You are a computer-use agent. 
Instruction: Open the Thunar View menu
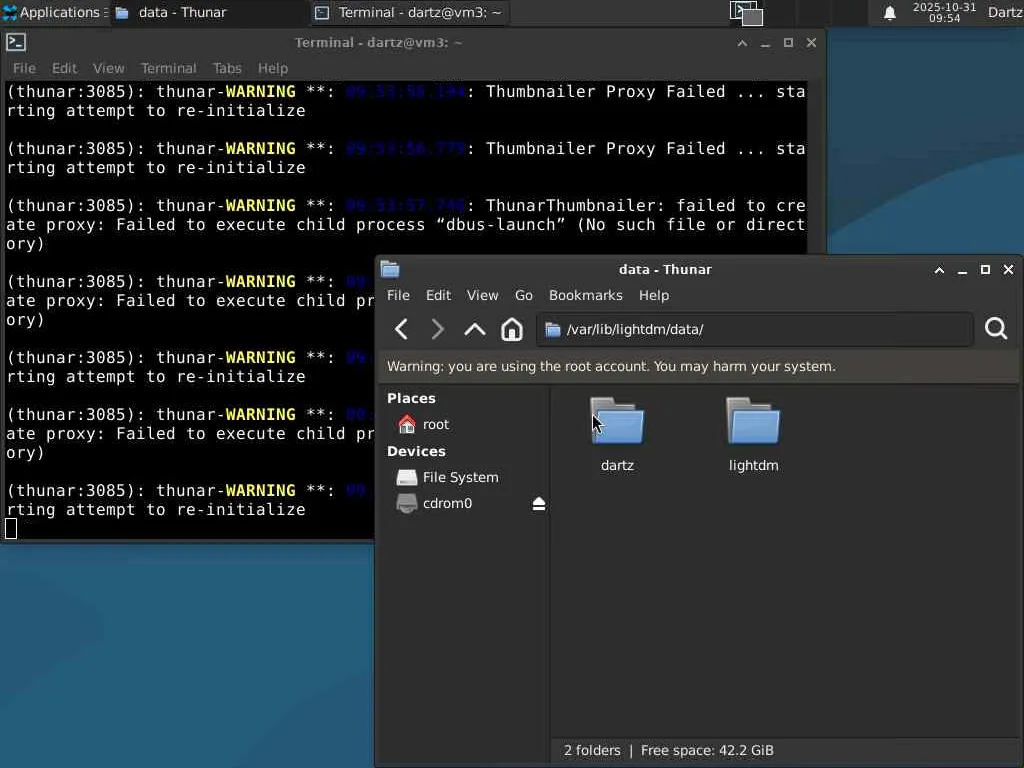click(483, 295)
